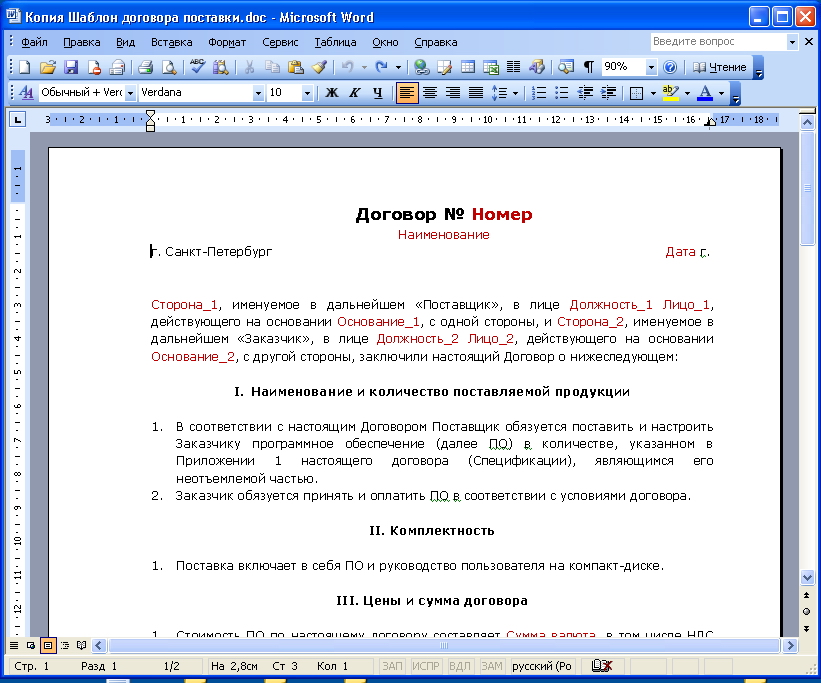
Task: Click the horizontal scrollbar right arrow
Action: point(791,645)
